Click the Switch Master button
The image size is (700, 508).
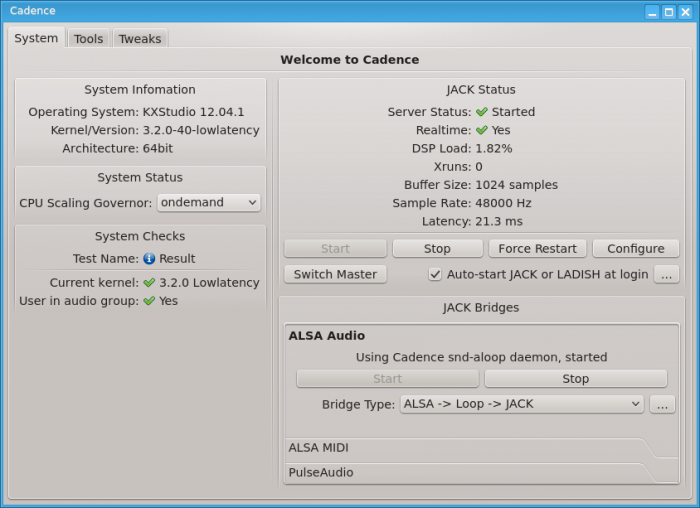coord(335,275)
